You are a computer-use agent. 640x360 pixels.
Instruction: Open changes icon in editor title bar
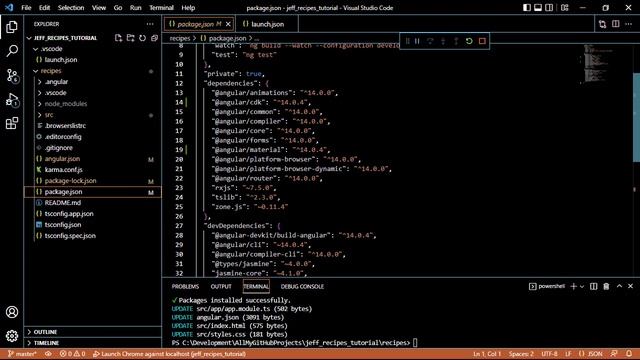pyautogui.click(x=602, y=24)
